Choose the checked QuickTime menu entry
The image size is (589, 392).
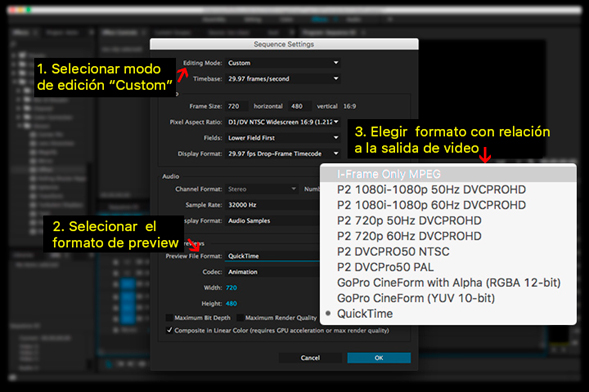coord(448,314)
